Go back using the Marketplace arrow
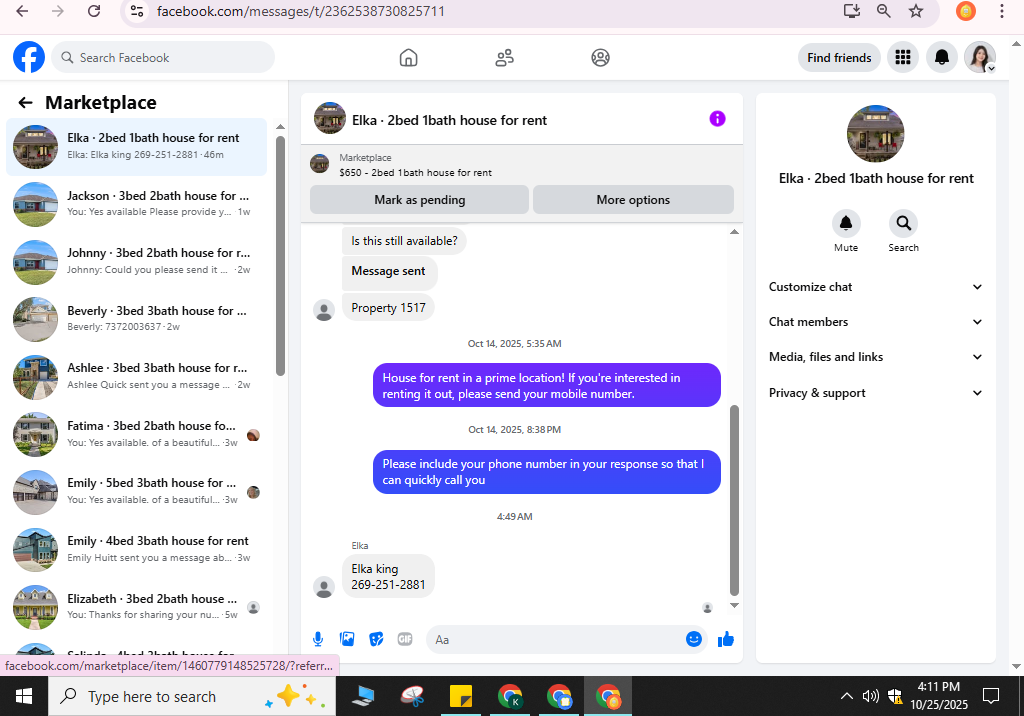This screenshot has width=1024, height=716. pyautogui.click(x=25, y=103)
